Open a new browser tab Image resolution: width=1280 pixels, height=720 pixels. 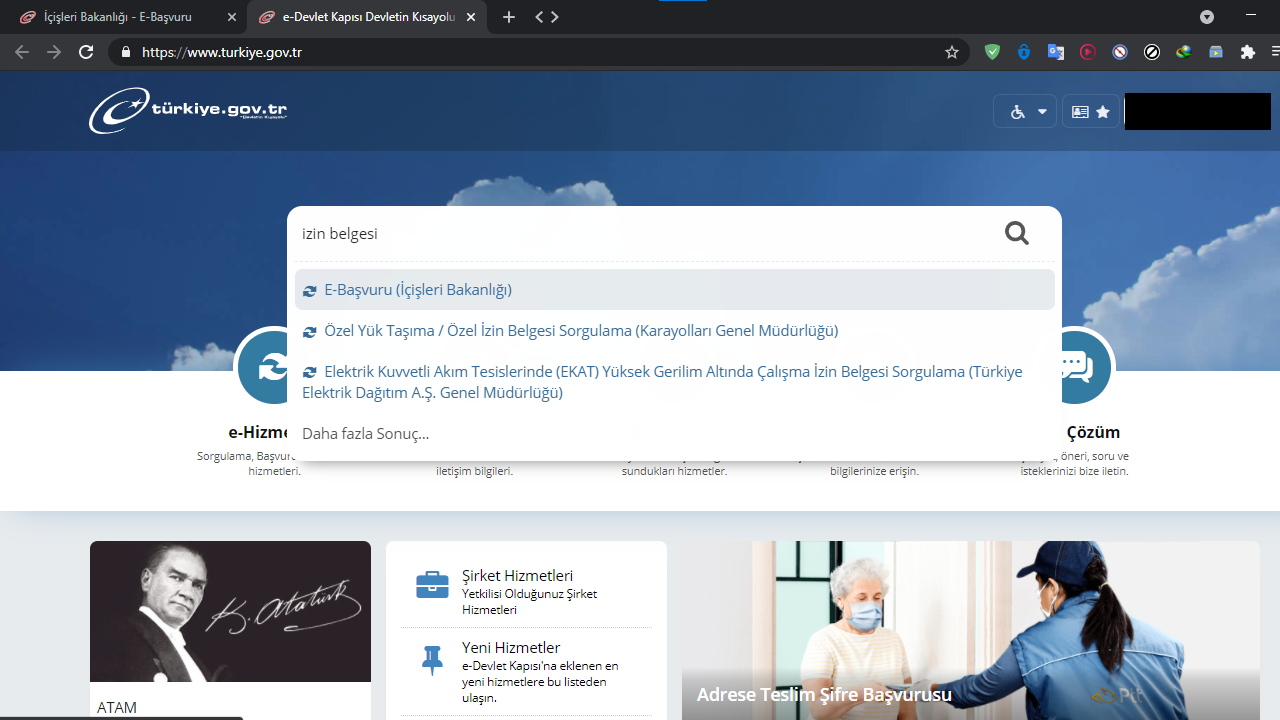click(509, 17)
